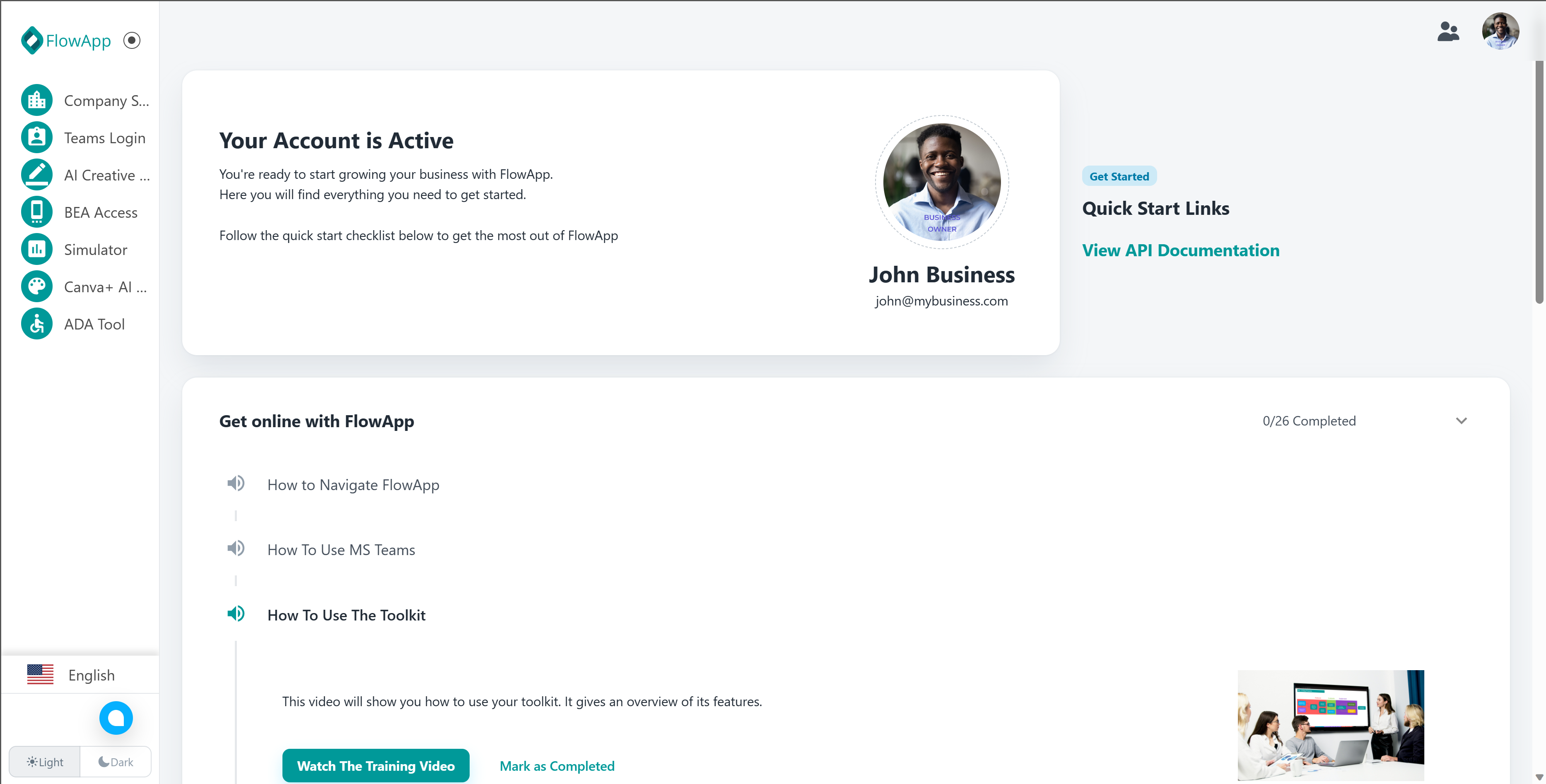Expand How to Navigate FlowApp step
This screenshot has width=1546, height=784.
point(353,485)
